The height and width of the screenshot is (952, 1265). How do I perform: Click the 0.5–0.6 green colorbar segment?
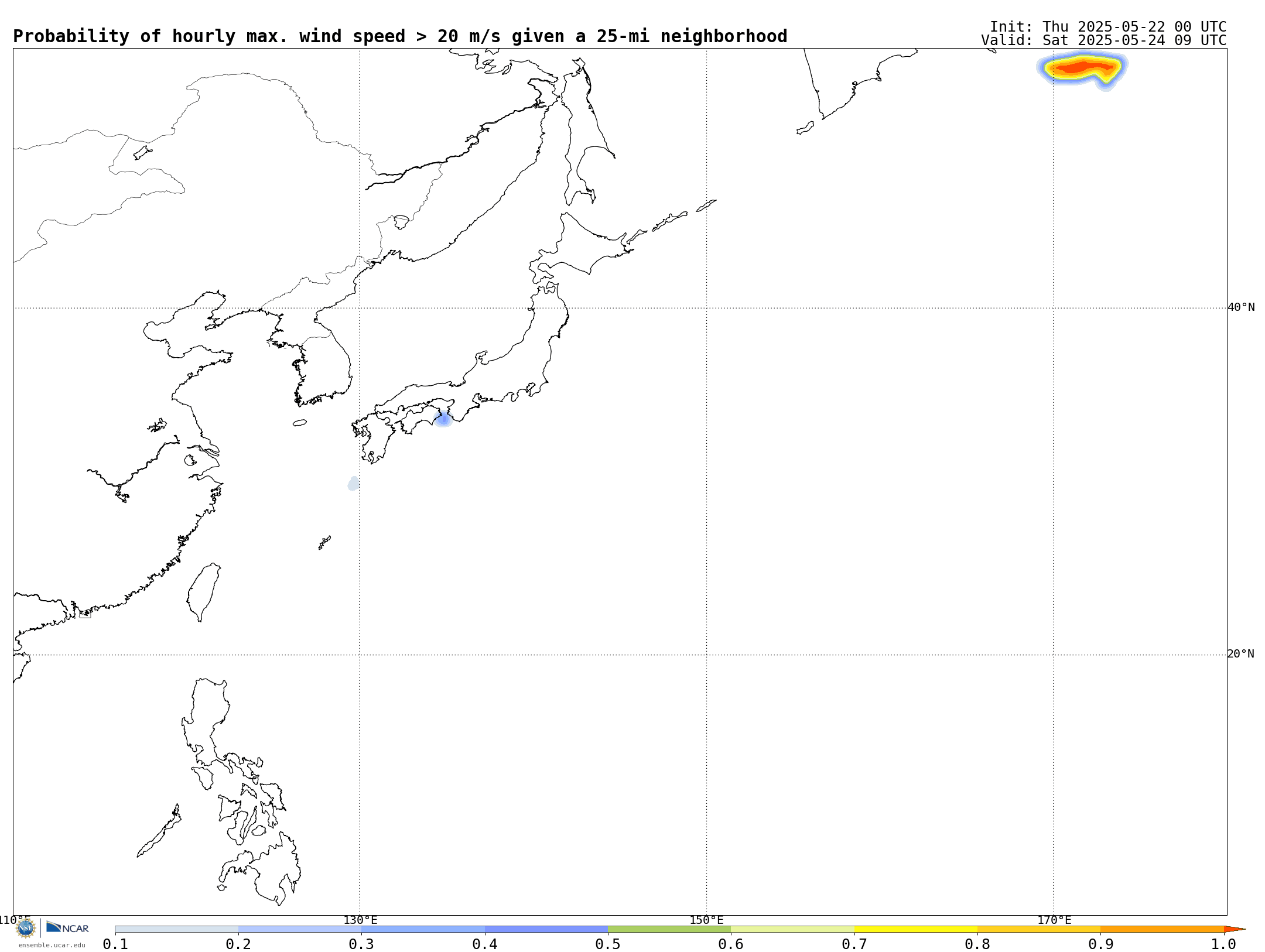669,929
